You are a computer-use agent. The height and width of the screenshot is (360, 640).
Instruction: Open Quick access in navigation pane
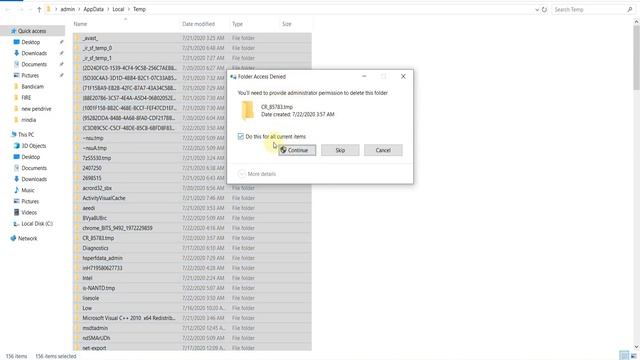coord(32,31)
